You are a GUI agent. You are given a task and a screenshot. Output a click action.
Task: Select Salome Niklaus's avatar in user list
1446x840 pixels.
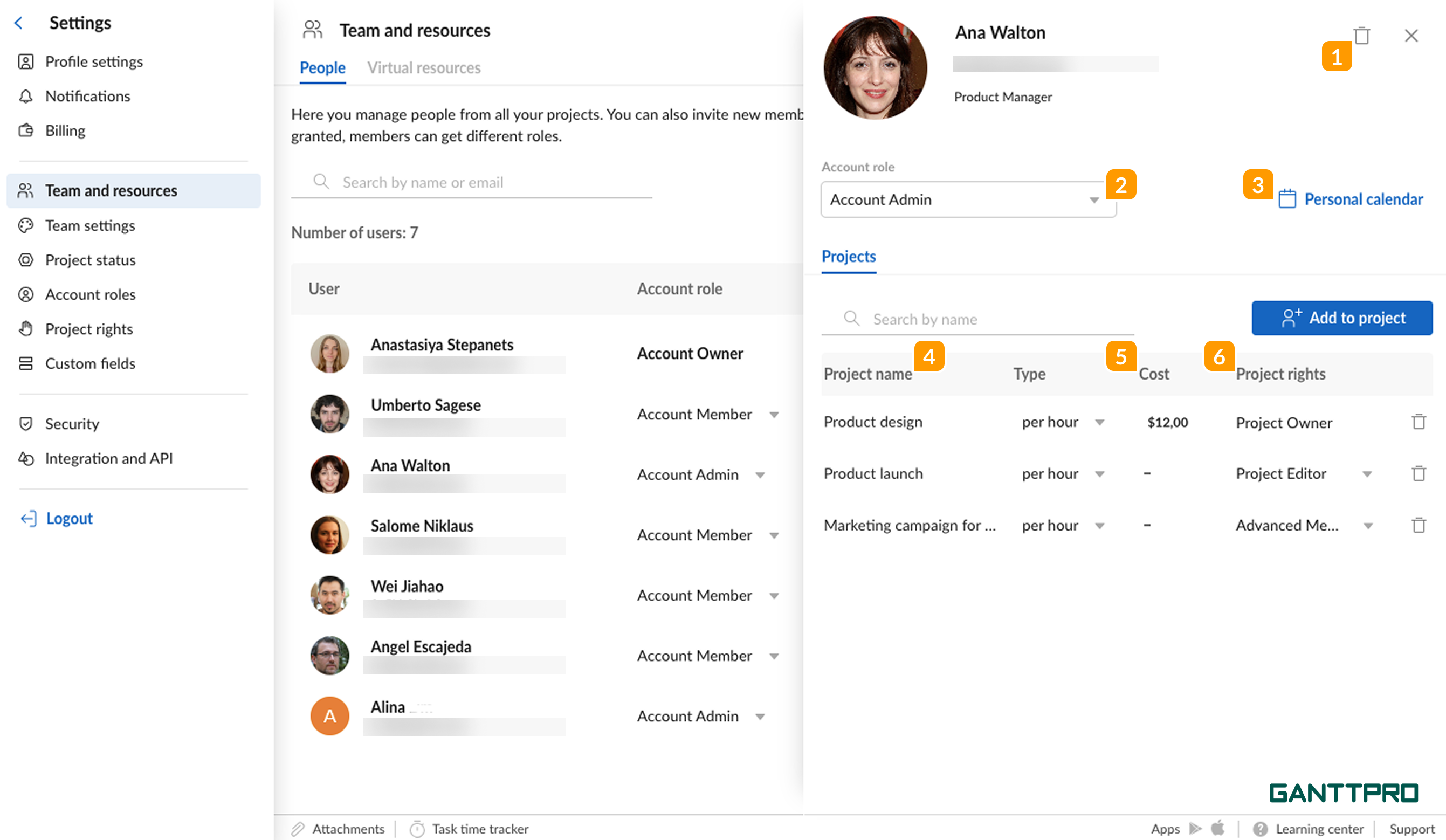[x=330, y=535]
